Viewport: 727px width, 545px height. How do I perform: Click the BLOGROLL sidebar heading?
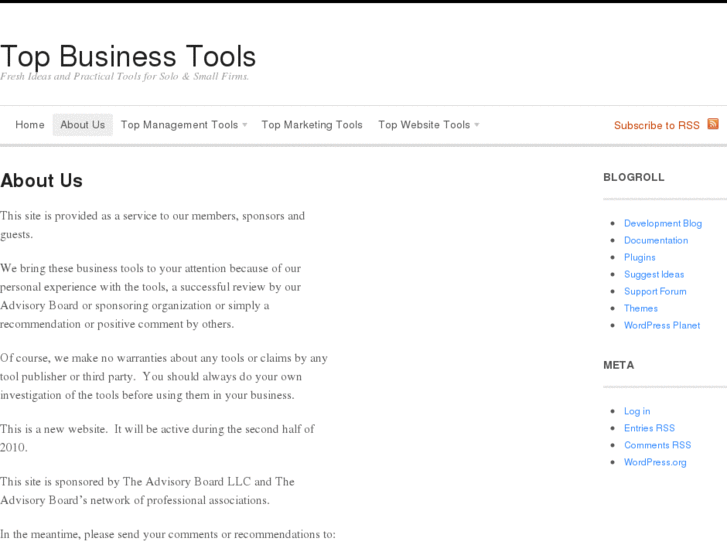[633, 177]
